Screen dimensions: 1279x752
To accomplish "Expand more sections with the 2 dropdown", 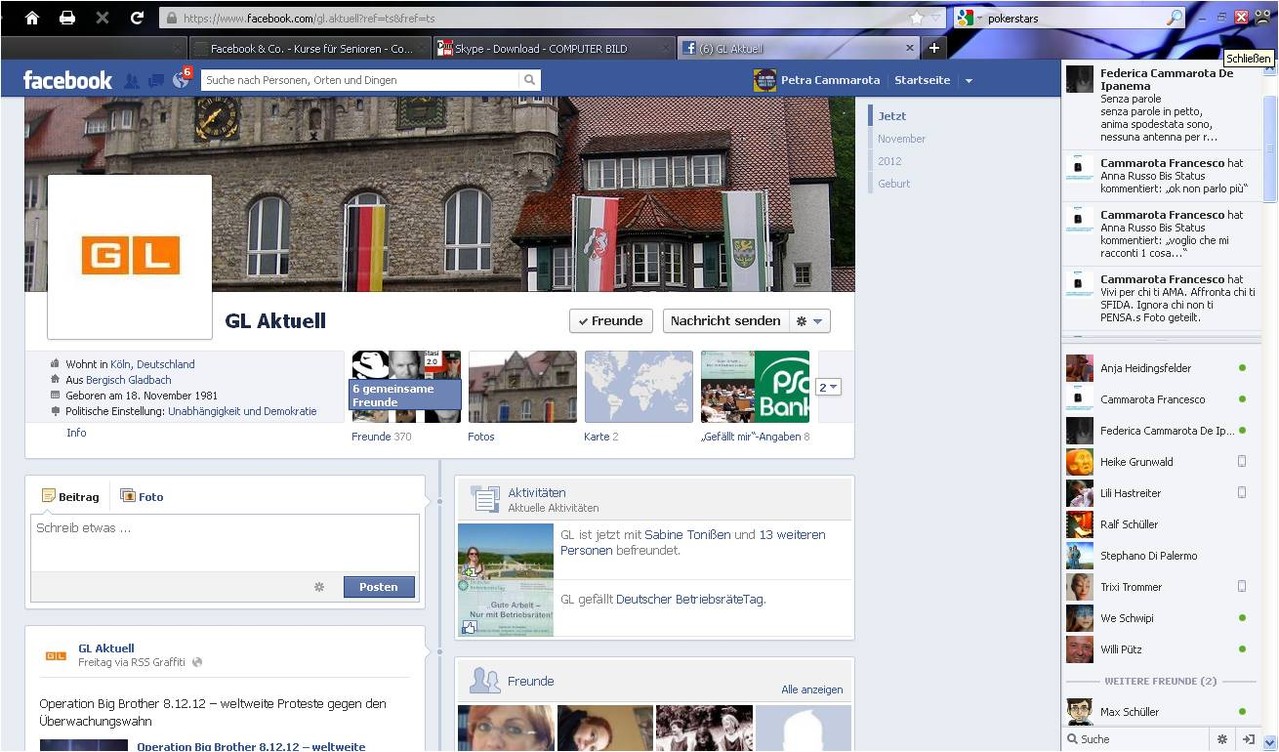I will [x=829, y=387].
